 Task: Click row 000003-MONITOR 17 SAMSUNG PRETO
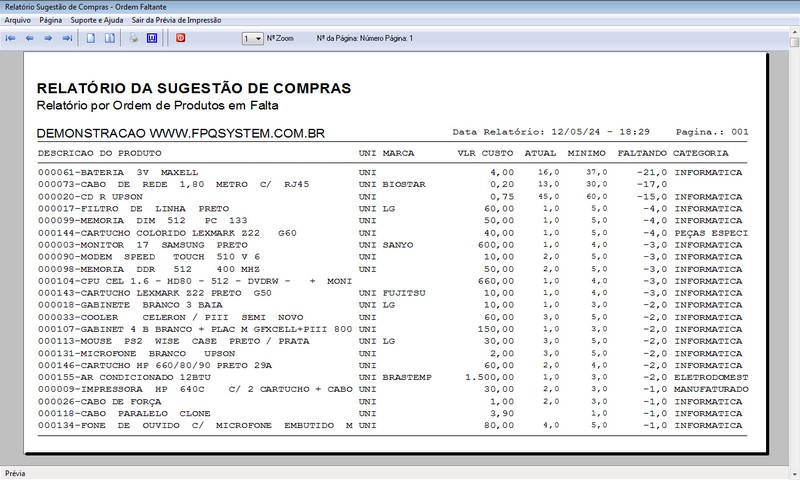coord(392,245)
